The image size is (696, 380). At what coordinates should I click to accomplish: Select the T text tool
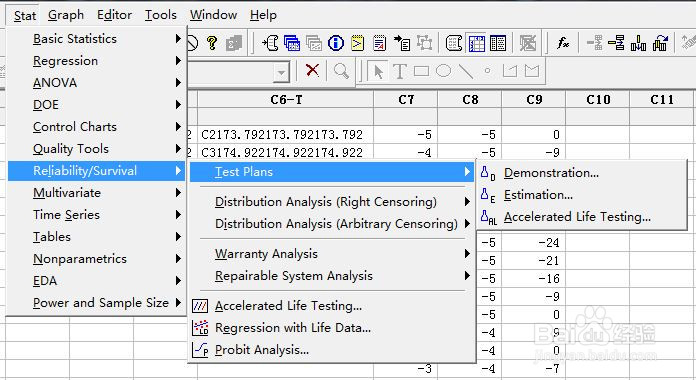point(399,71)
